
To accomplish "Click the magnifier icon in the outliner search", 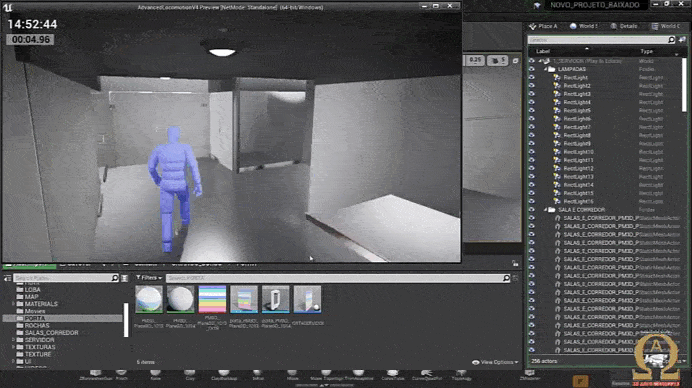I will 671,40.
